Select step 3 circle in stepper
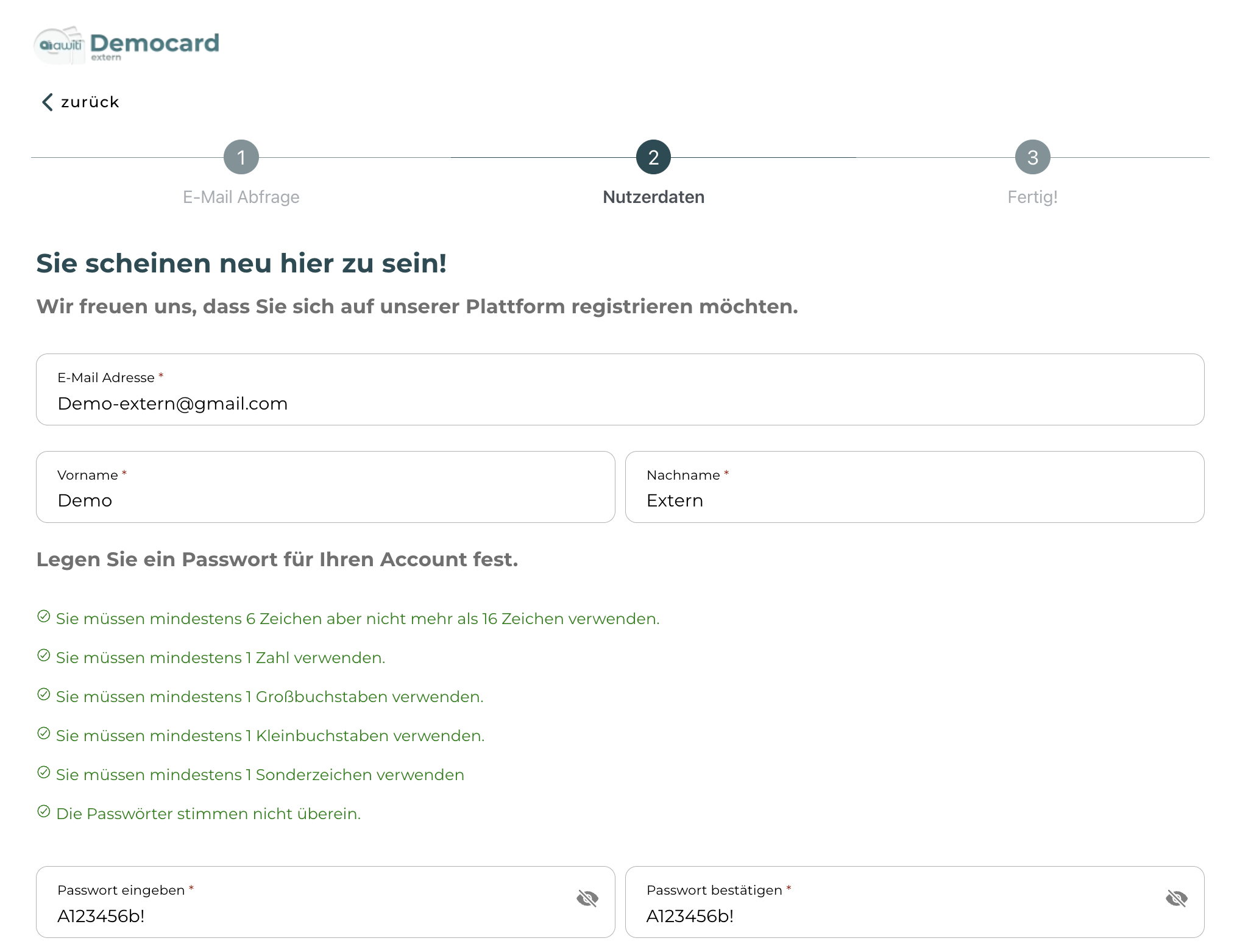 tap(1032, 157)
